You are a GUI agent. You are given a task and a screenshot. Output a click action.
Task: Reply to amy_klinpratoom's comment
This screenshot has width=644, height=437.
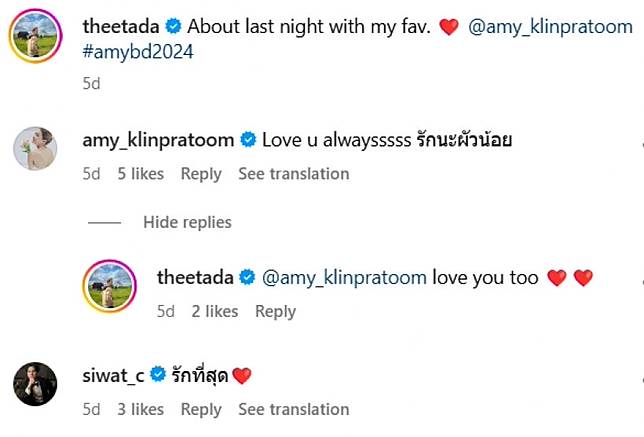pos(201,174)
